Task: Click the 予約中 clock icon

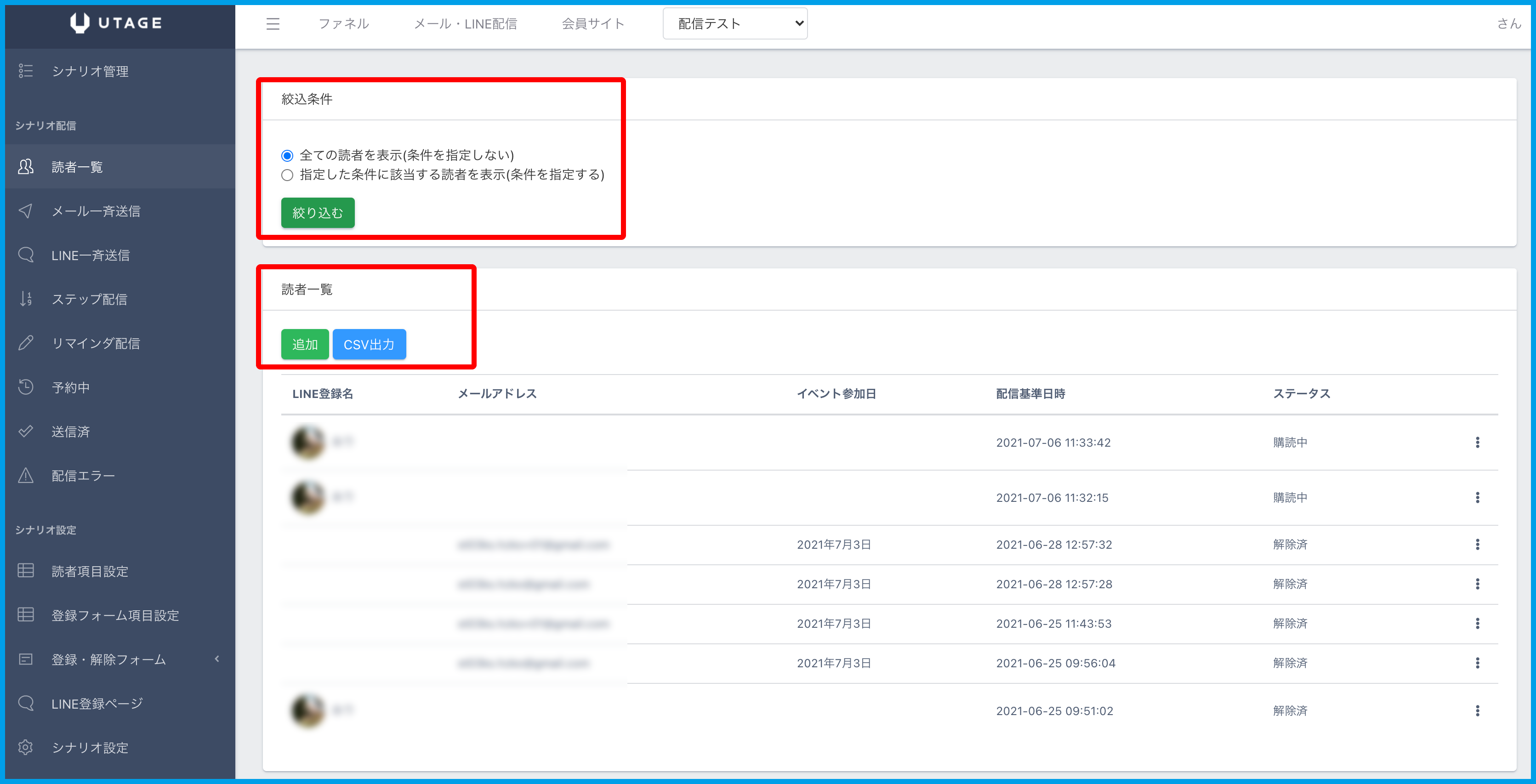Action: click(x=26, y=387)
